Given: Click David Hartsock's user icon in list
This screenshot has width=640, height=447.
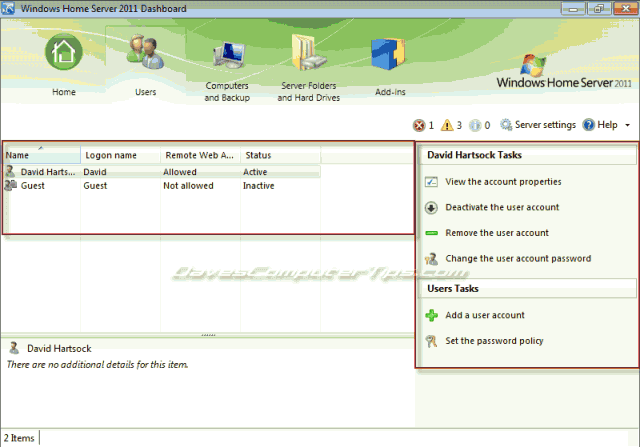Looking at the screenshot, I should click(x=10, y=171).
